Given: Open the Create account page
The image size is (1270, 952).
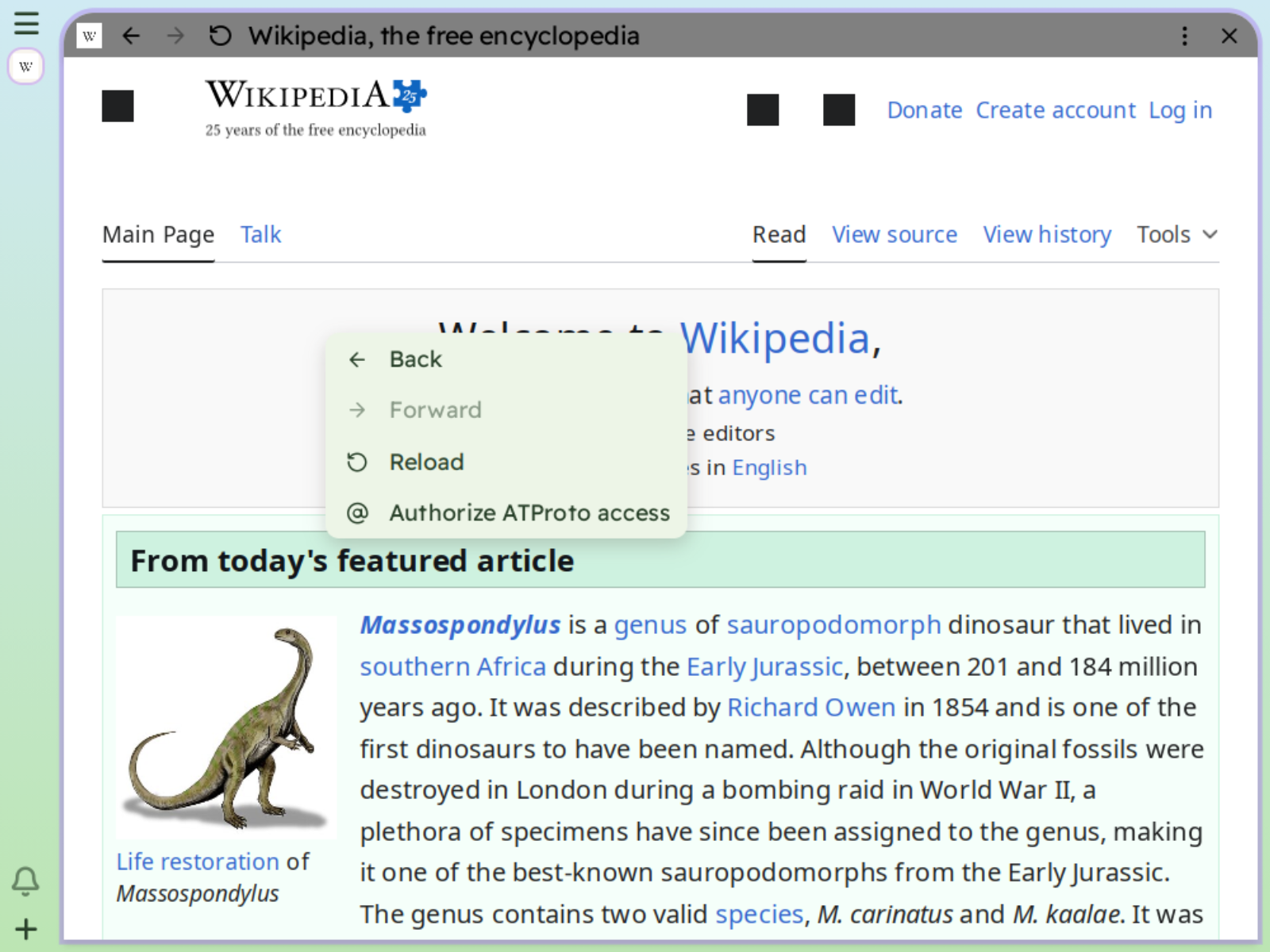Looking at the screenshot, I should tap(1056, 109).
